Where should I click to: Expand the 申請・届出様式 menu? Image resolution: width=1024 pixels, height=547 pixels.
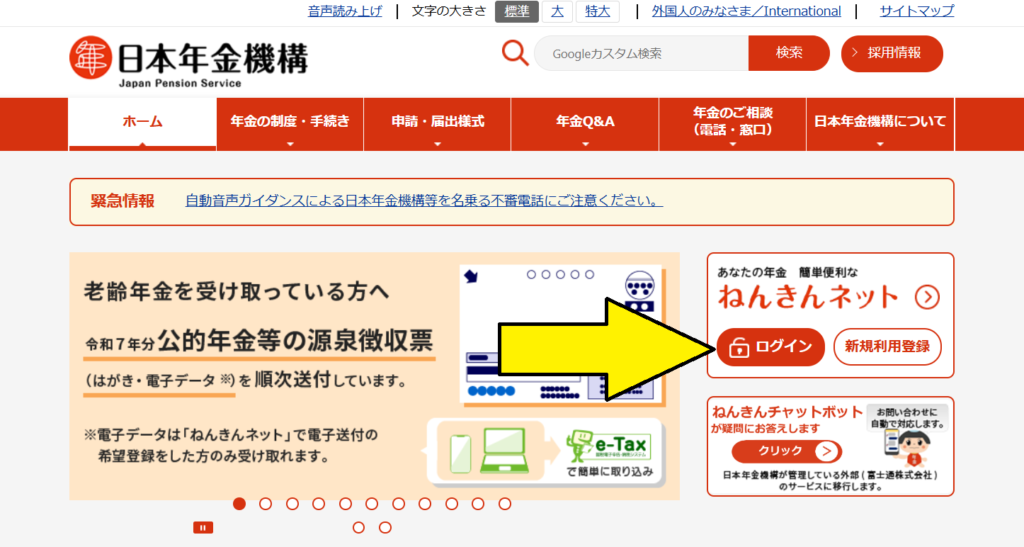click(437, 123)
